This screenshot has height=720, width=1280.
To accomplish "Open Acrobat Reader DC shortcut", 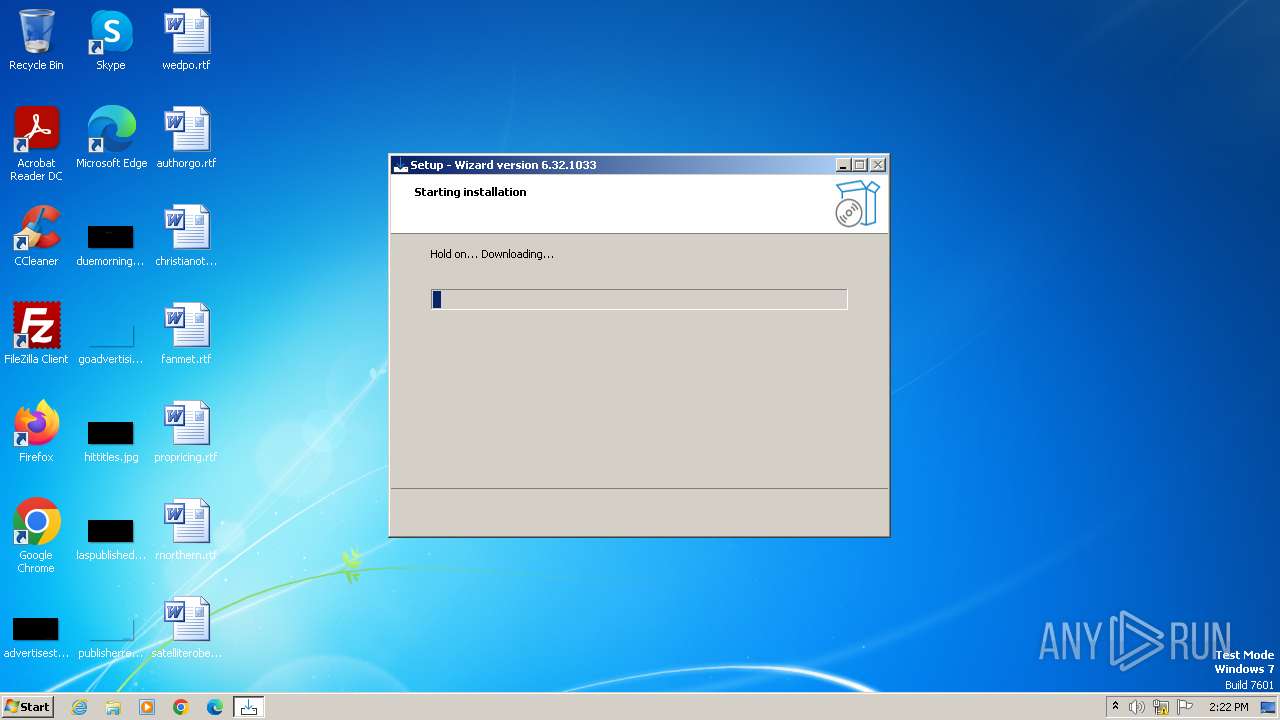I will pos(36,143).
